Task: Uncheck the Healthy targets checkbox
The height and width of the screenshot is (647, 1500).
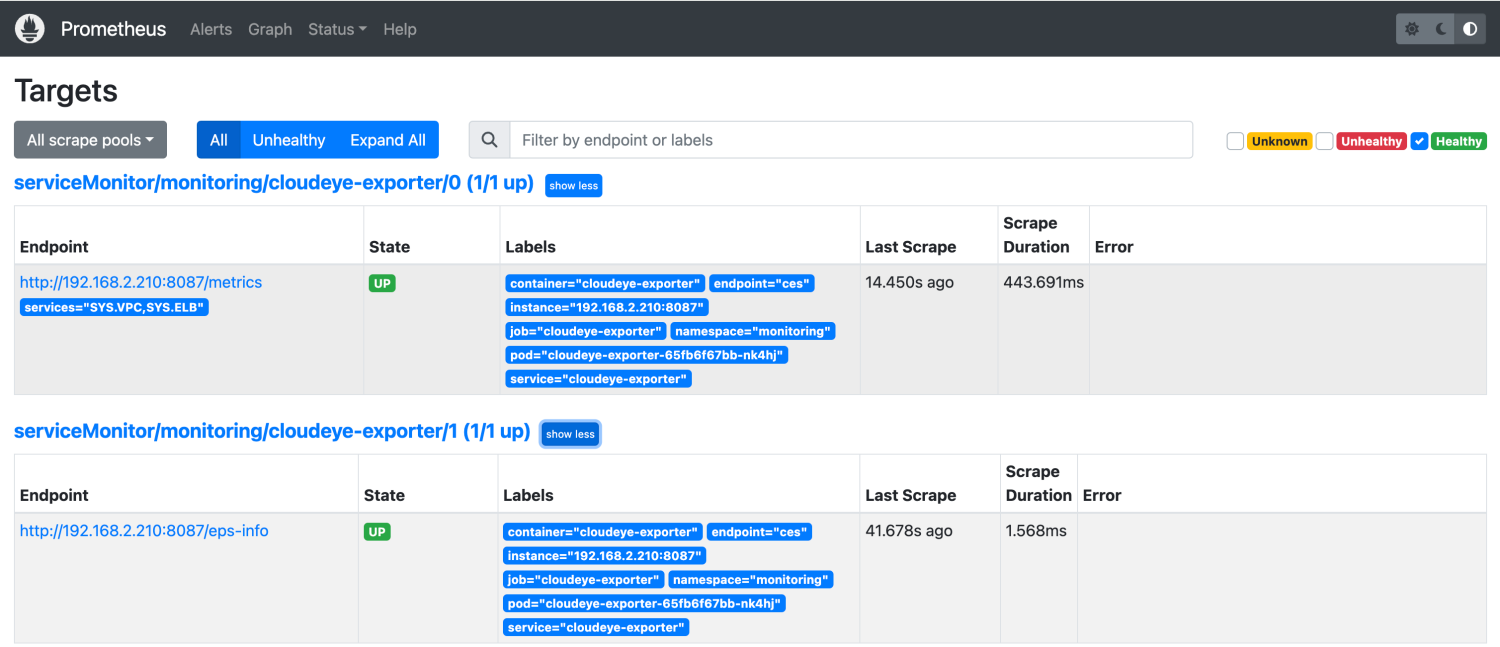Action: pos(1419,141)
